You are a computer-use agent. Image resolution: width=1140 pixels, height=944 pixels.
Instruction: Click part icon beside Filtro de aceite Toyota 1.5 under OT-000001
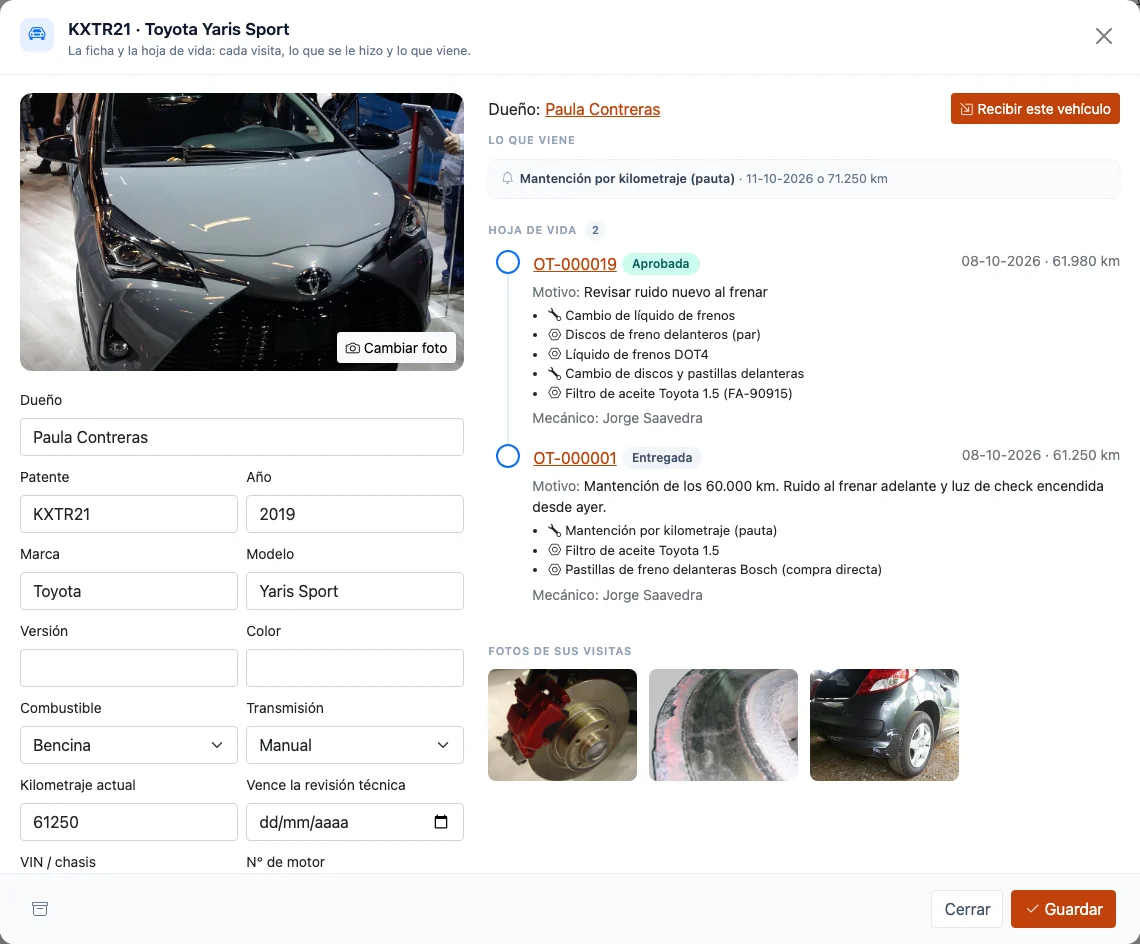[554, 550]
